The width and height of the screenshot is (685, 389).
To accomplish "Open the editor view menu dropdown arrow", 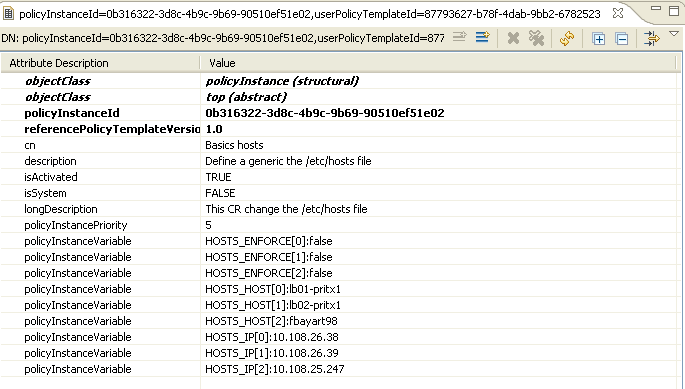I will click(x=674, y=33).
